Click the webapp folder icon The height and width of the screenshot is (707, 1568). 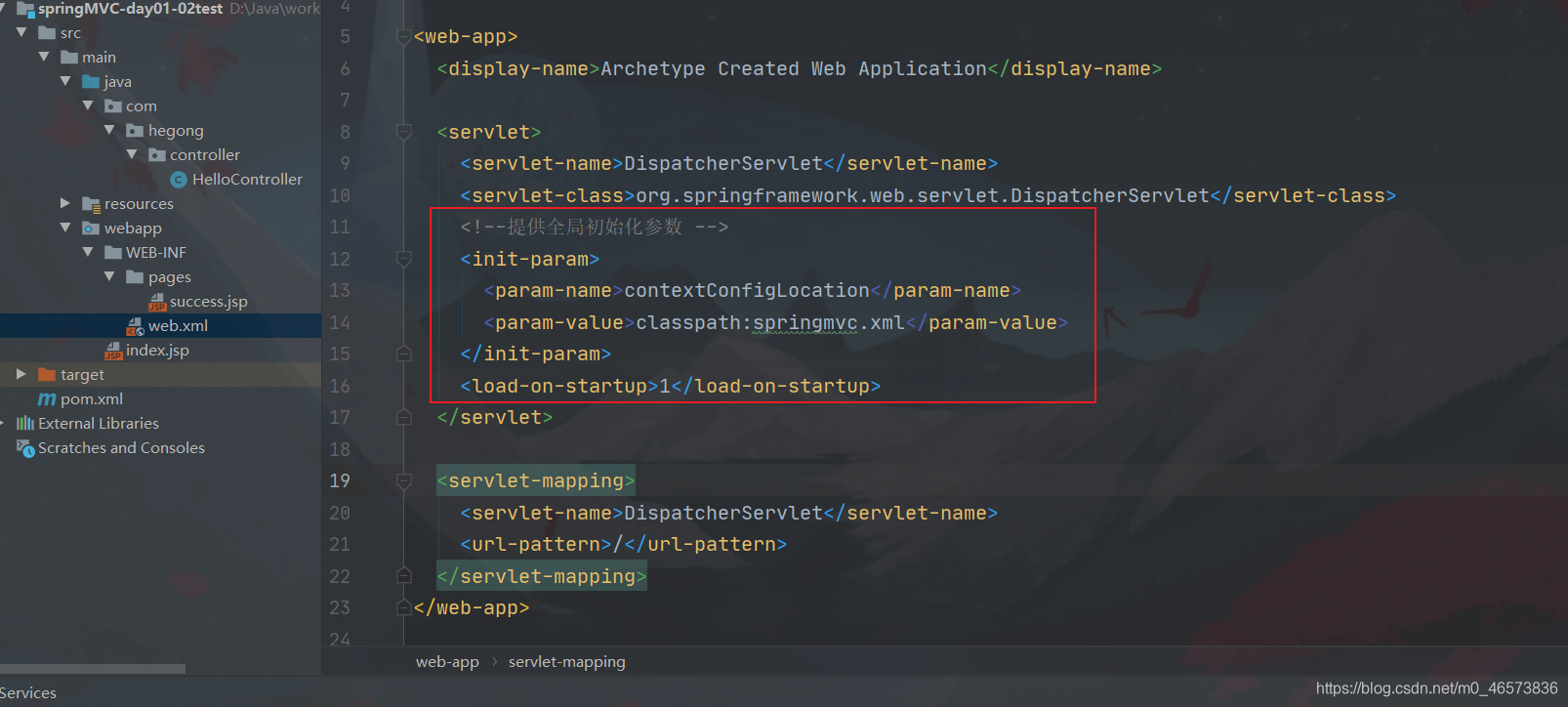tap(91, 228)
